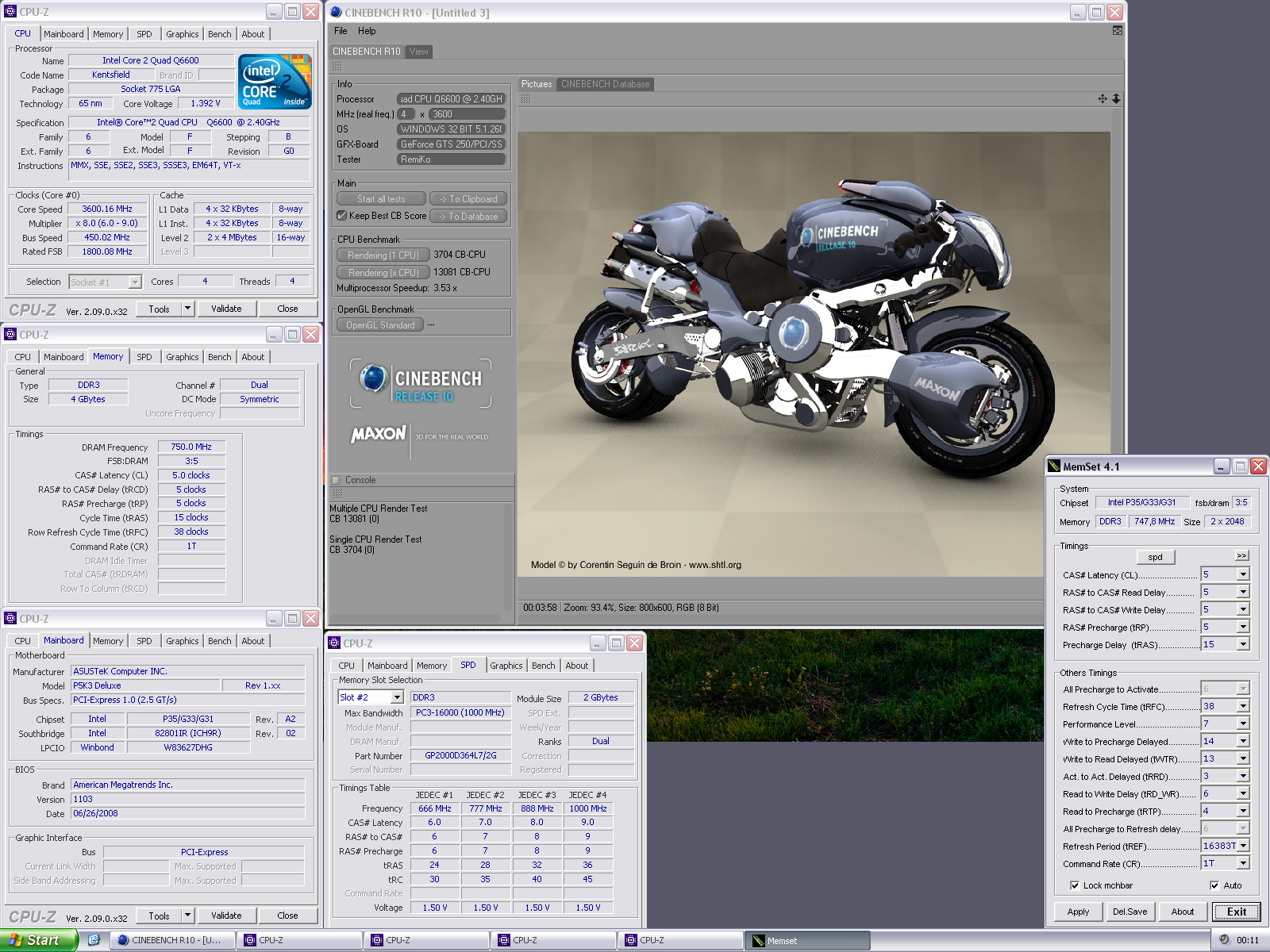Click the MemSet title bar icon
This screenshot has height=952, width=1270.
1054,466
